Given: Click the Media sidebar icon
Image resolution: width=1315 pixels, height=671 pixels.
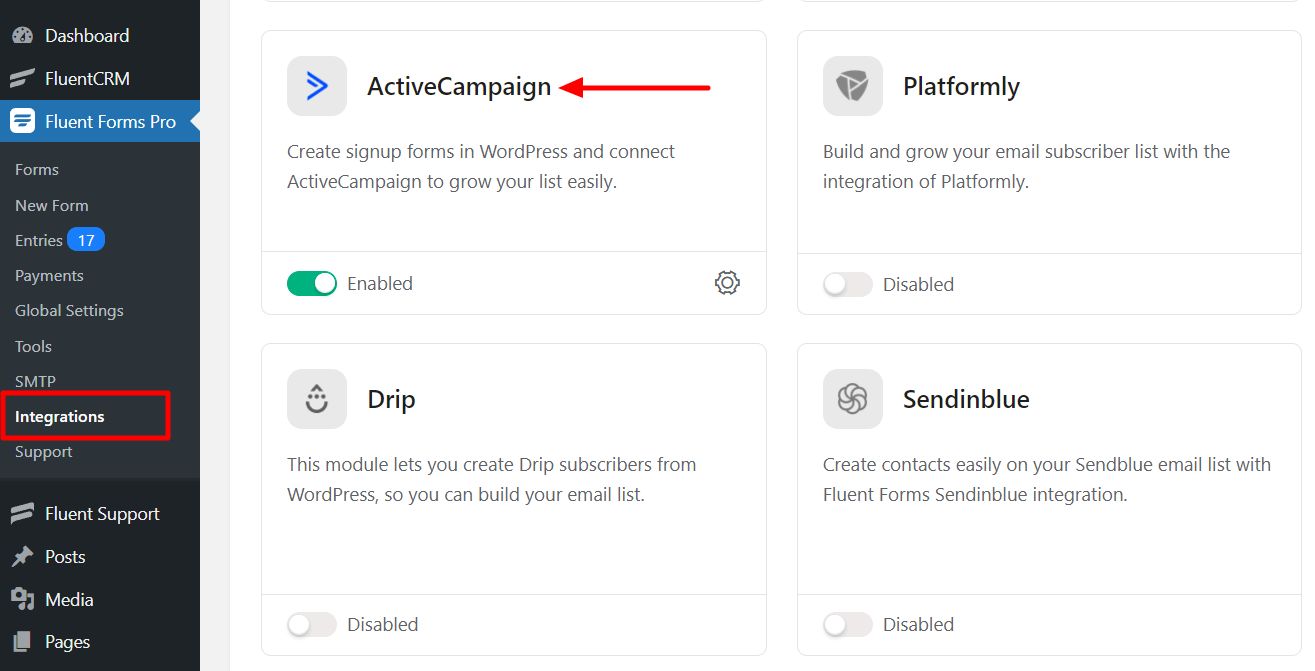Looking at the screenshot, I should (x=22, y=599).
